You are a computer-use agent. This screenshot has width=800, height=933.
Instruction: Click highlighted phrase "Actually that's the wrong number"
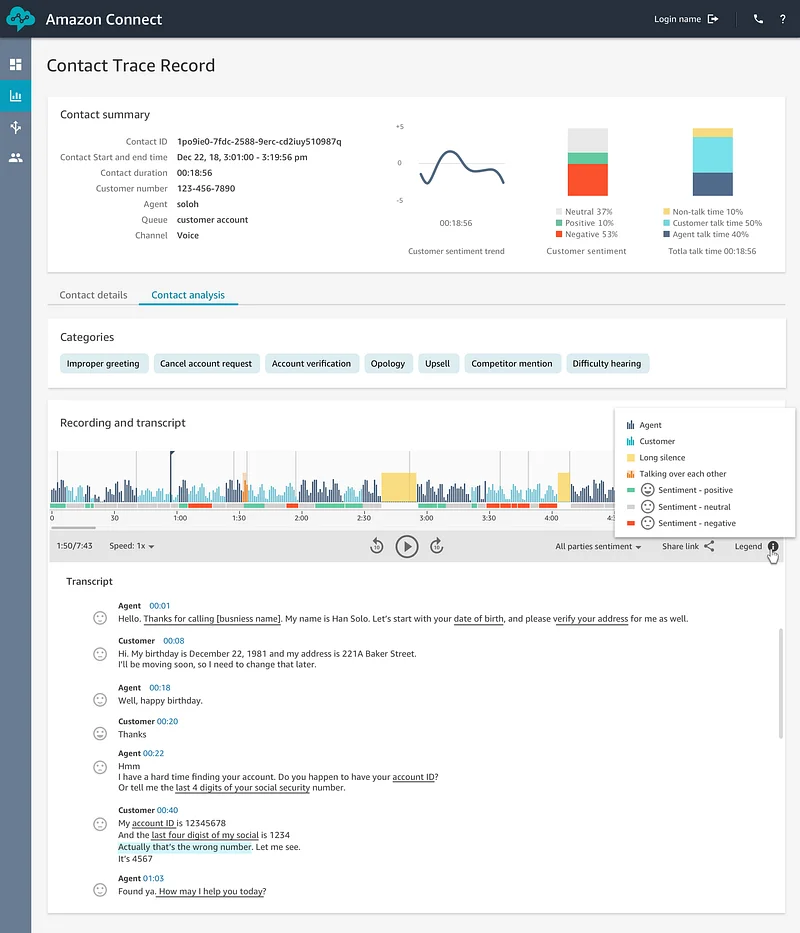[185, 847]
